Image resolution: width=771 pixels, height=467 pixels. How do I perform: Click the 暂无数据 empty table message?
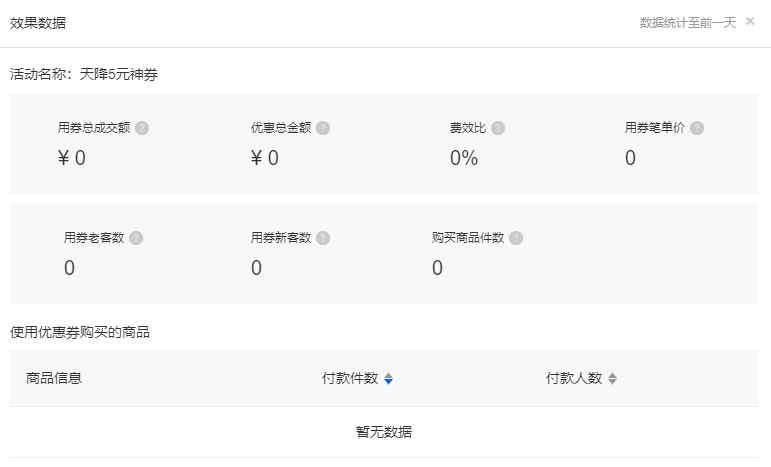[x=384, y=432]
